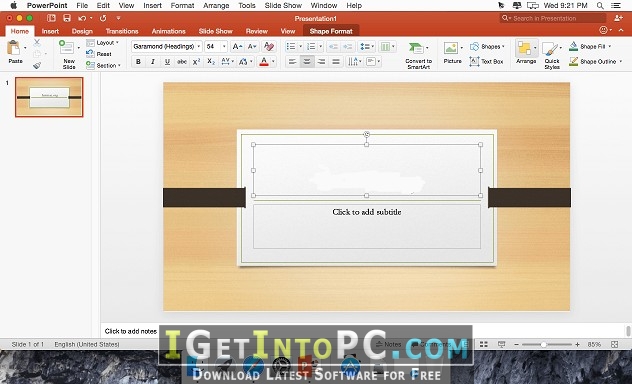The width and height of the screenshot is (632, 384).
Task: Toggle the sidebar panel icon in title bar
Action: click(x=51, y=18)
